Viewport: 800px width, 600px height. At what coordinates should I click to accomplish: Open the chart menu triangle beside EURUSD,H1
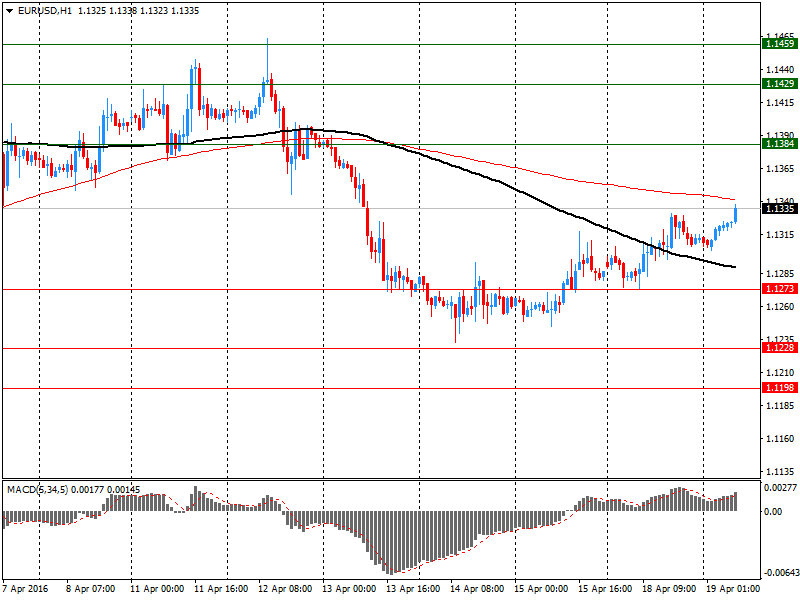(x=10, y=11)
